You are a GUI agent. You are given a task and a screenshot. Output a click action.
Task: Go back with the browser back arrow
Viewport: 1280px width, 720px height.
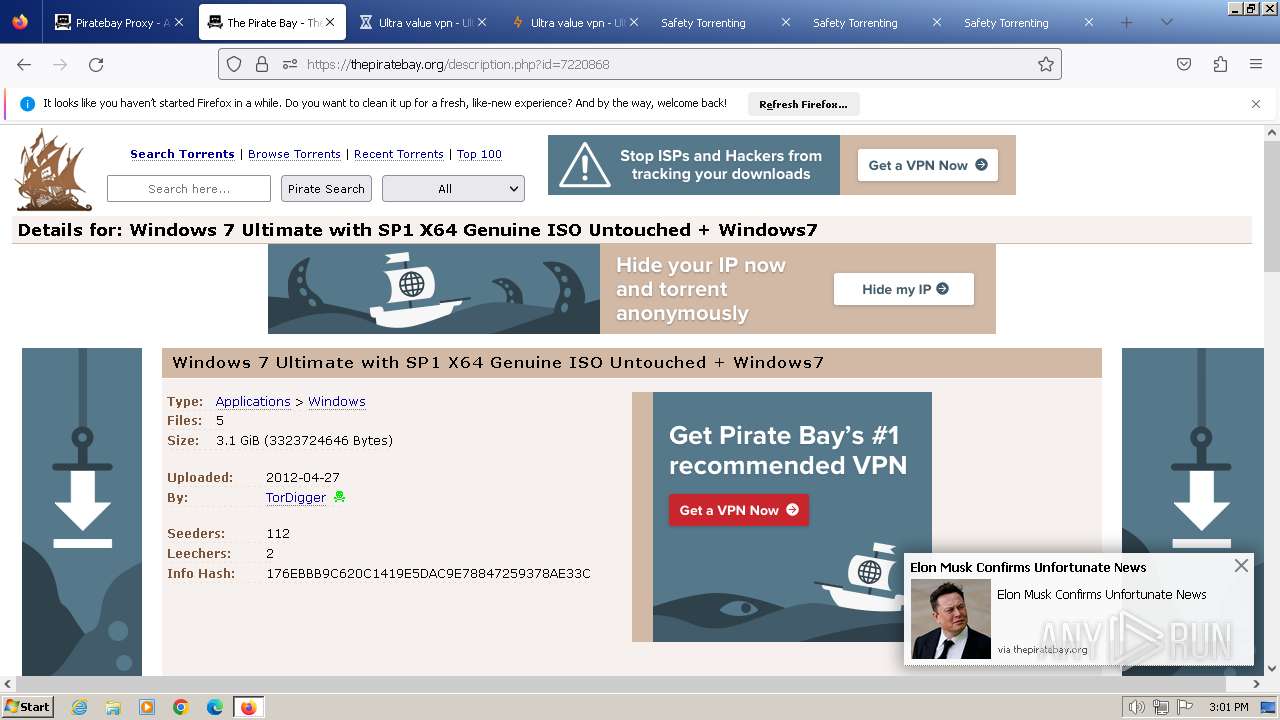click(x=24, y=64)
